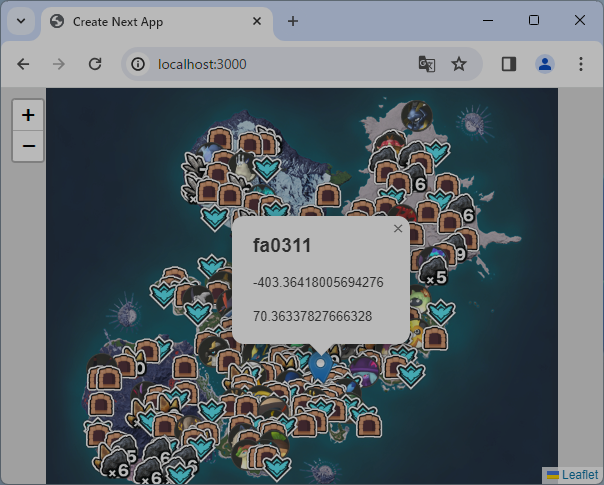
Task: Expand the tab search dropdown
Action: point(21,21)
